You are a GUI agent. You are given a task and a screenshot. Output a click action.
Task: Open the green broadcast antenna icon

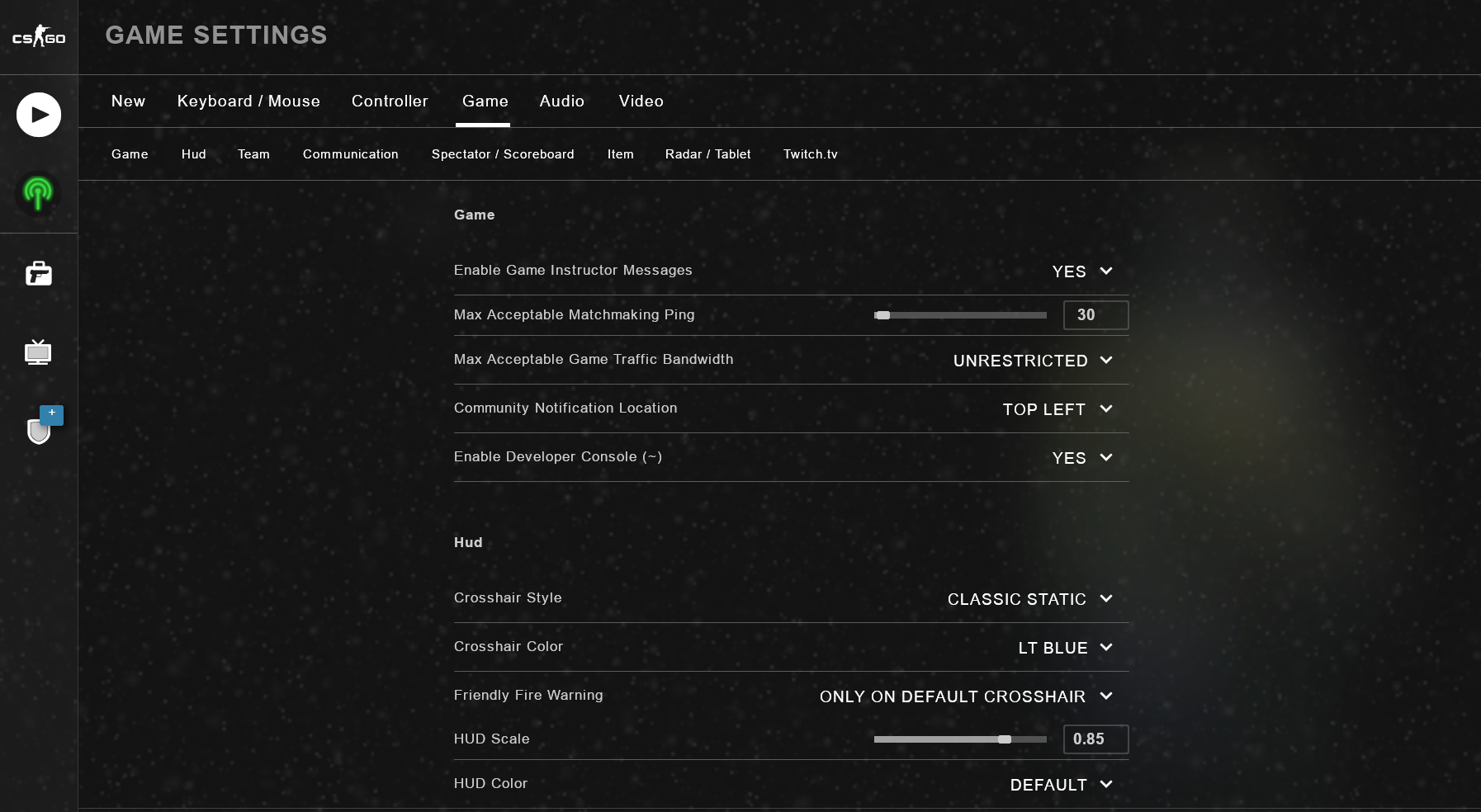click(38, 194)
